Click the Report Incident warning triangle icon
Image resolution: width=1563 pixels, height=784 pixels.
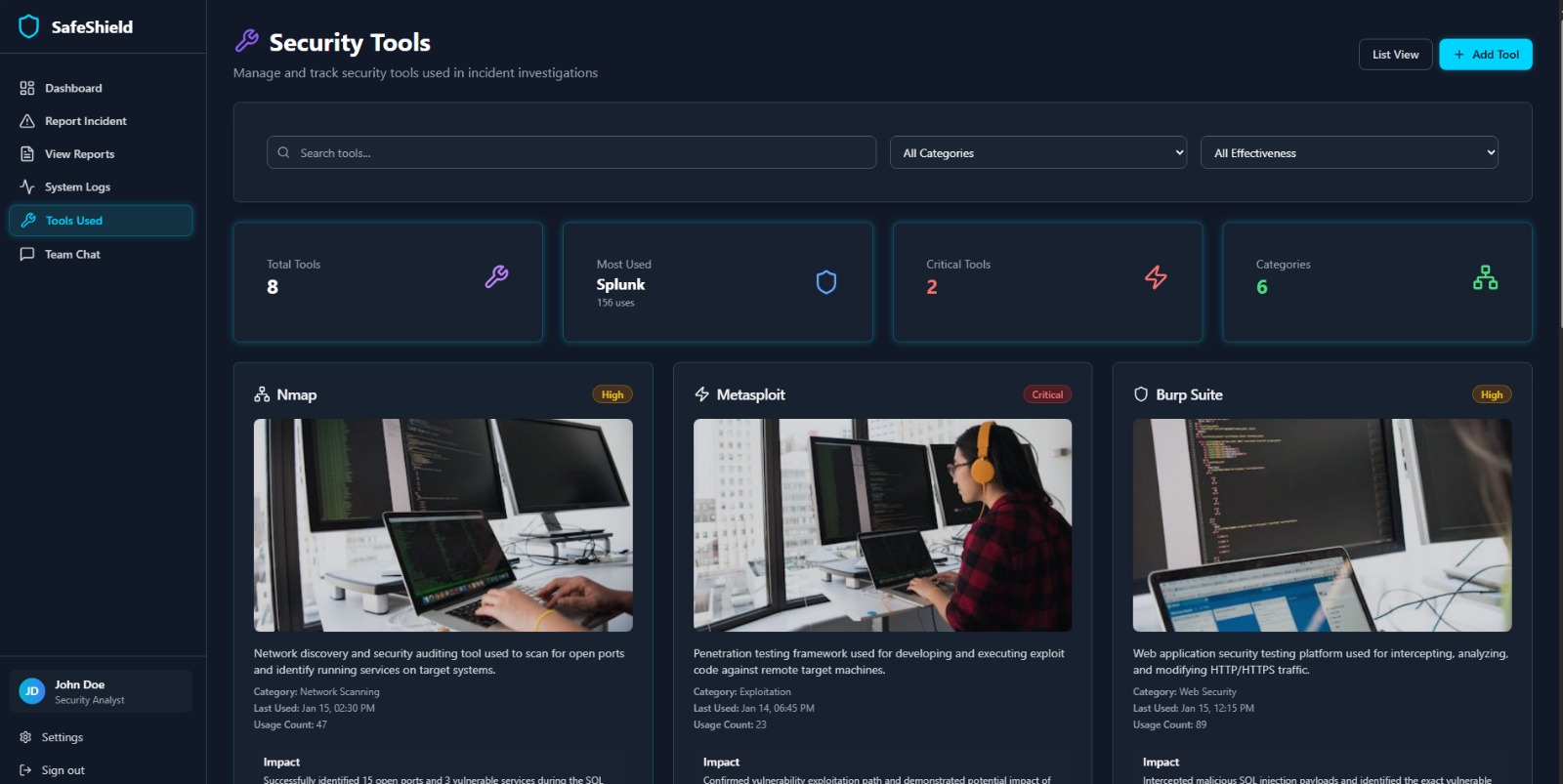[27, 121]
